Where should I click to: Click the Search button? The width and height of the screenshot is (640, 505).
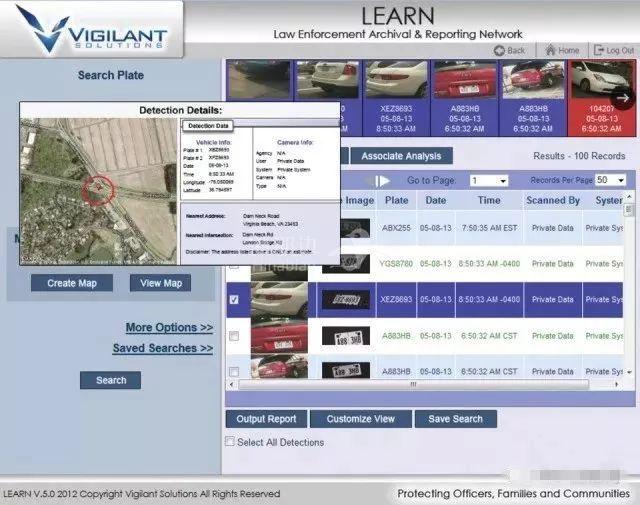pyautogui.click(x=111, y=380)
